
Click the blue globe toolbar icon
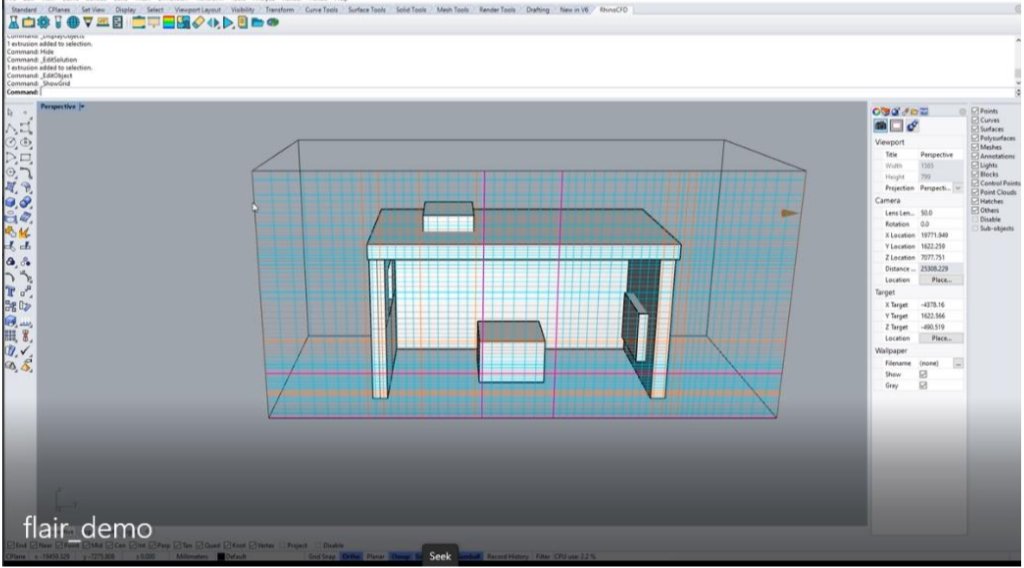point(72,22)
